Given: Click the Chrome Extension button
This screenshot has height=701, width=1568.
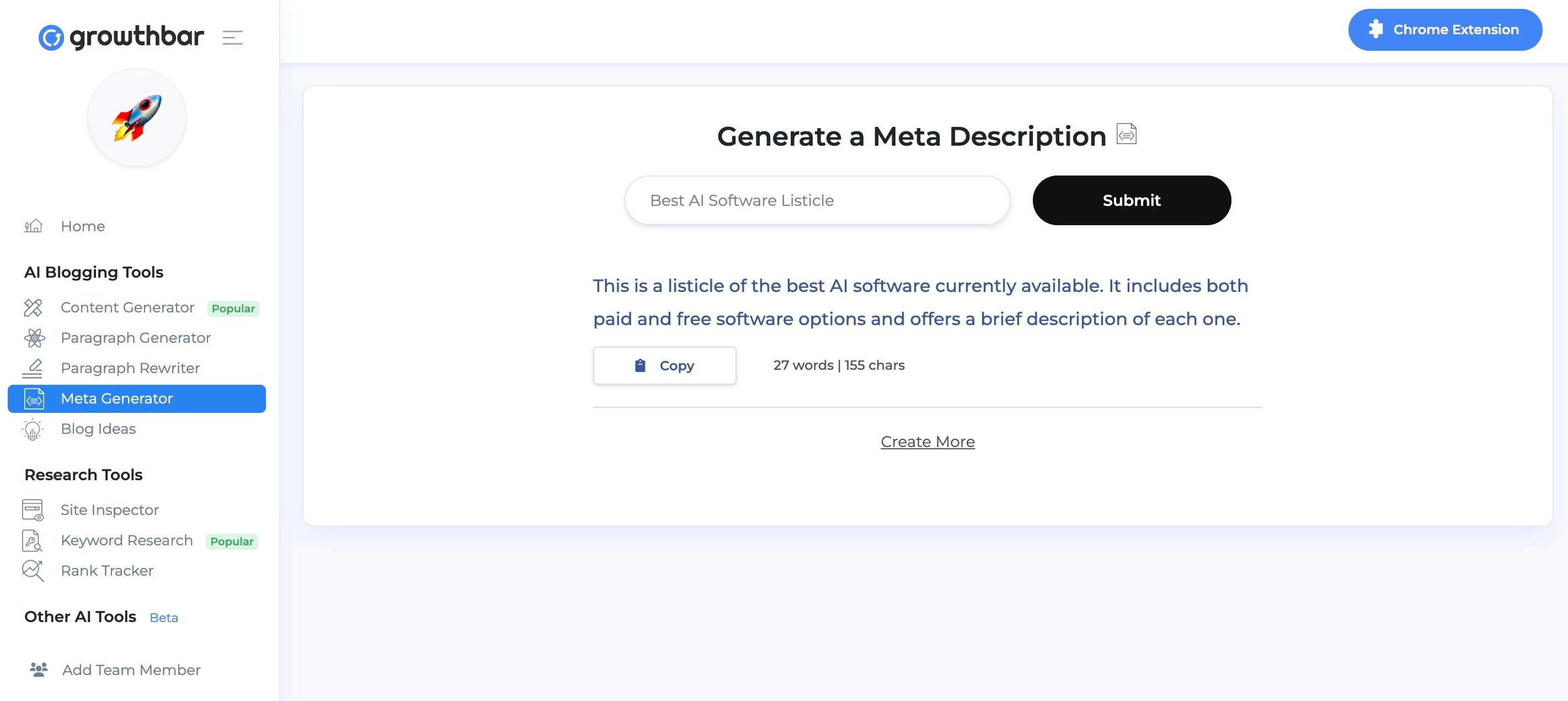Looking at the screenshot, I should pyautogui.click(x=1445, y=30).
